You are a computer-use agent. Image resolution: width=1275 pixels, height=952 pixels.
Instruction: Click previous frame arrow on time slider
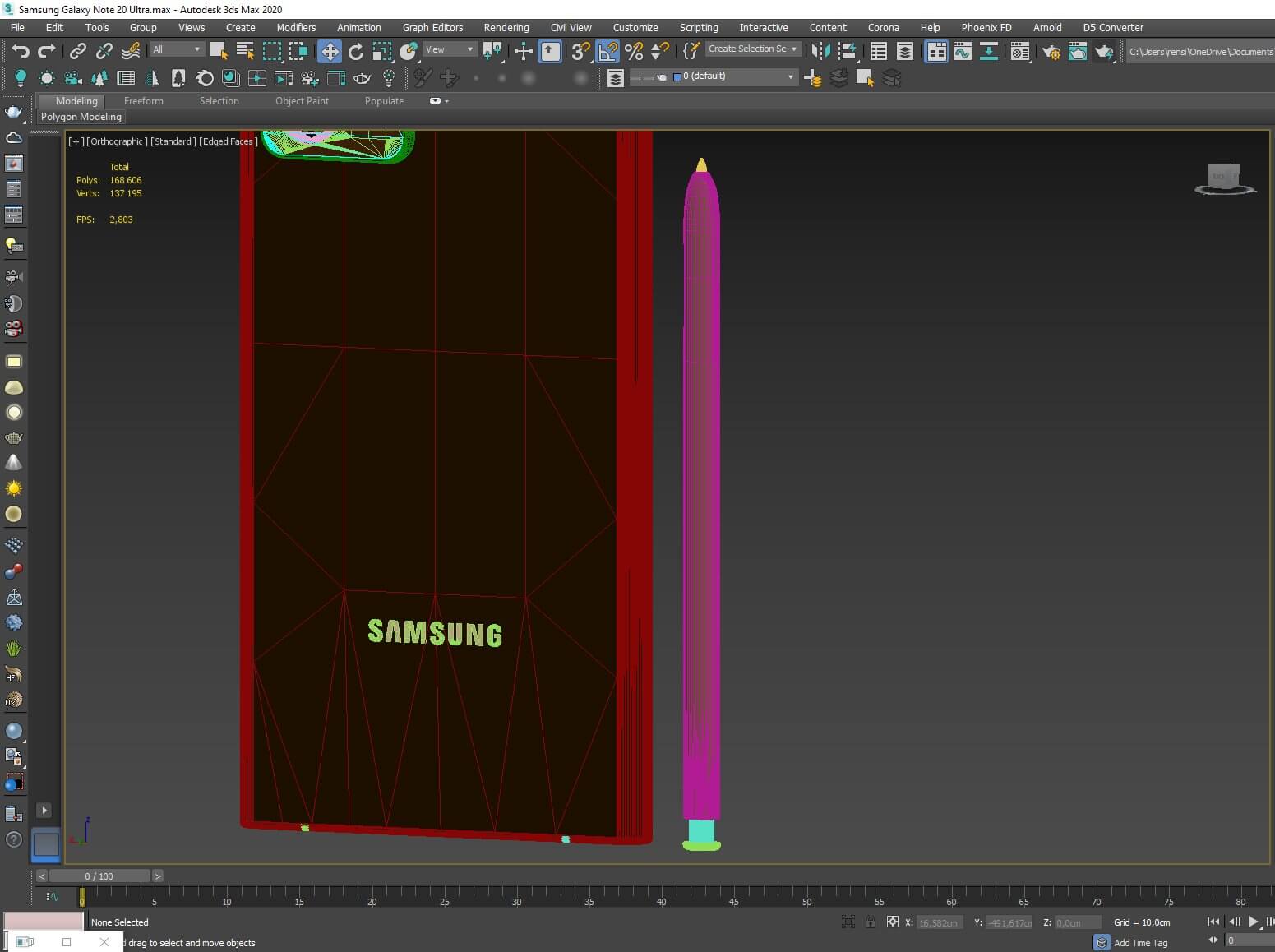tap(41, 876)
